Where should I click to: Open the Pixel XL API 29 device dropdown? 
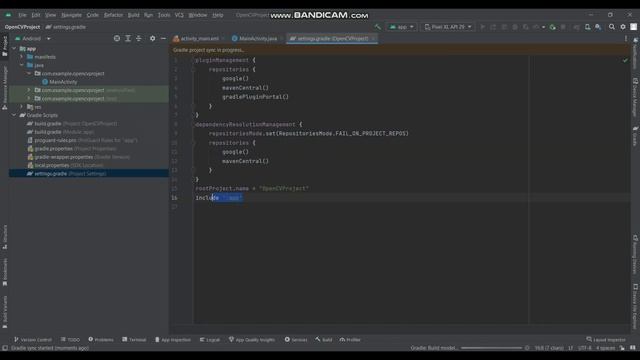(448, 27)
